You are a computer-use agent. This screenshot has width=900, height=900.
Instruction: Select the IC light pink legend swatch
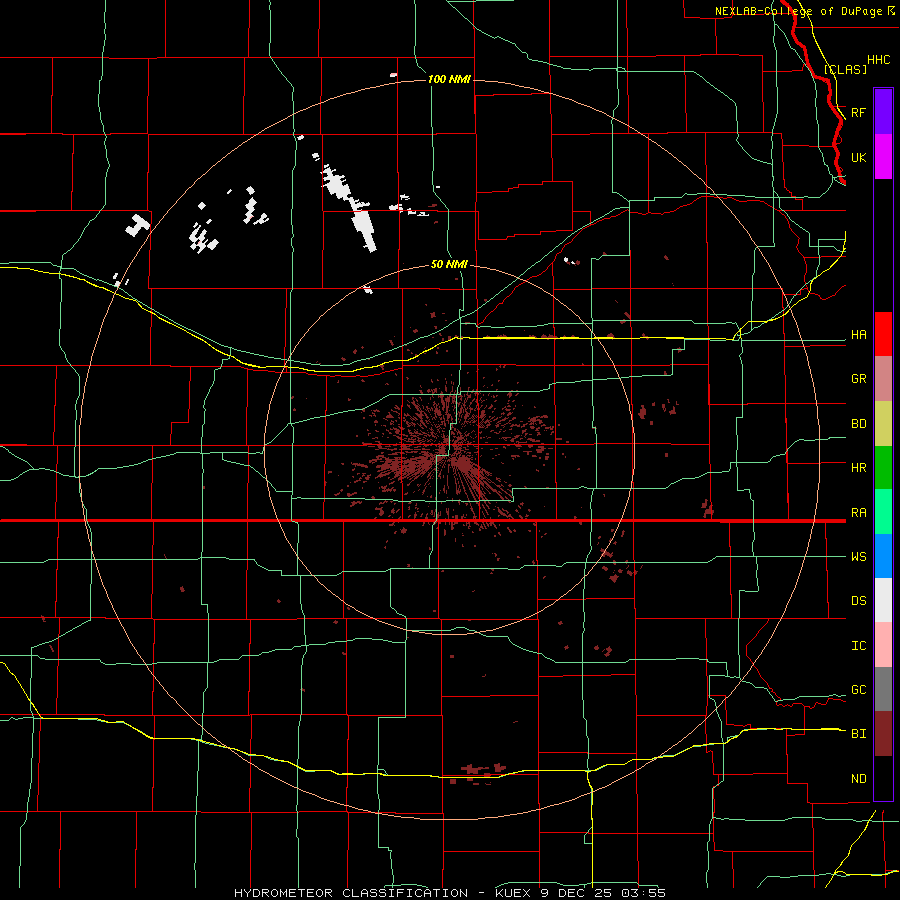pyautogui.click(x=883, y=645)
